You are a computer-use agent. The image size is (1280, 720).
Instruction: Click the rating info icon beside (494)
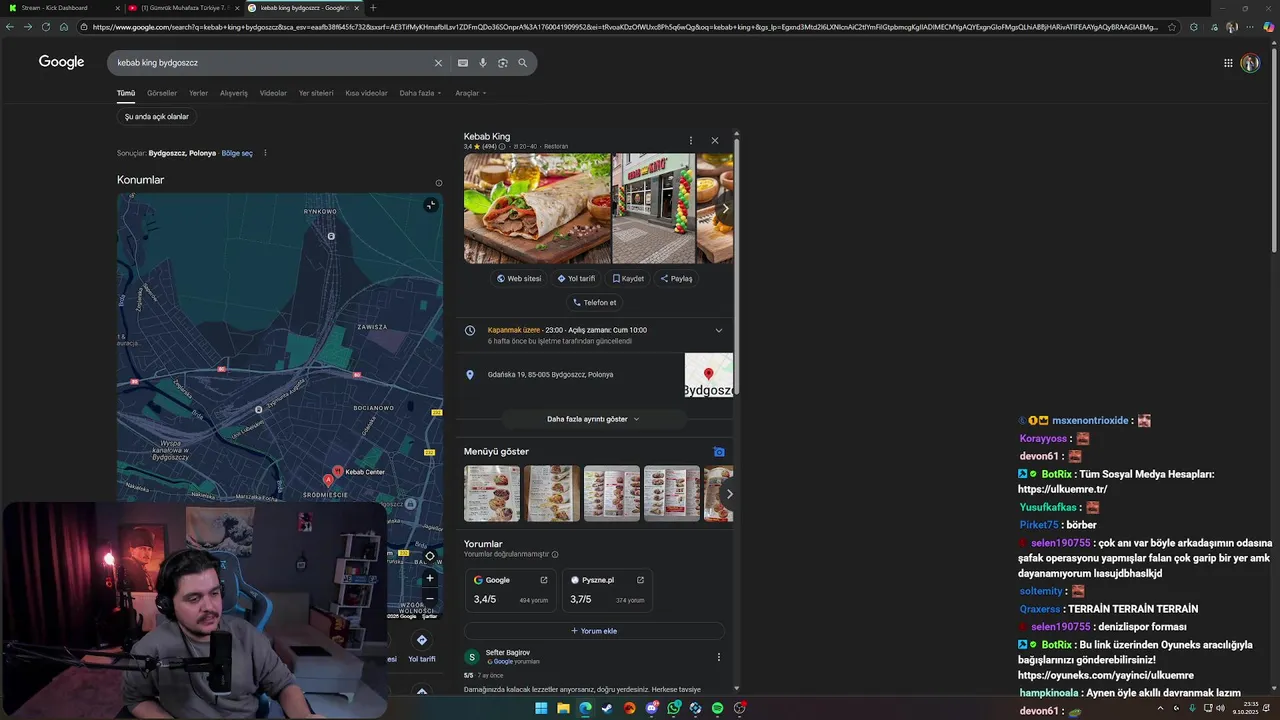[502, 147]
